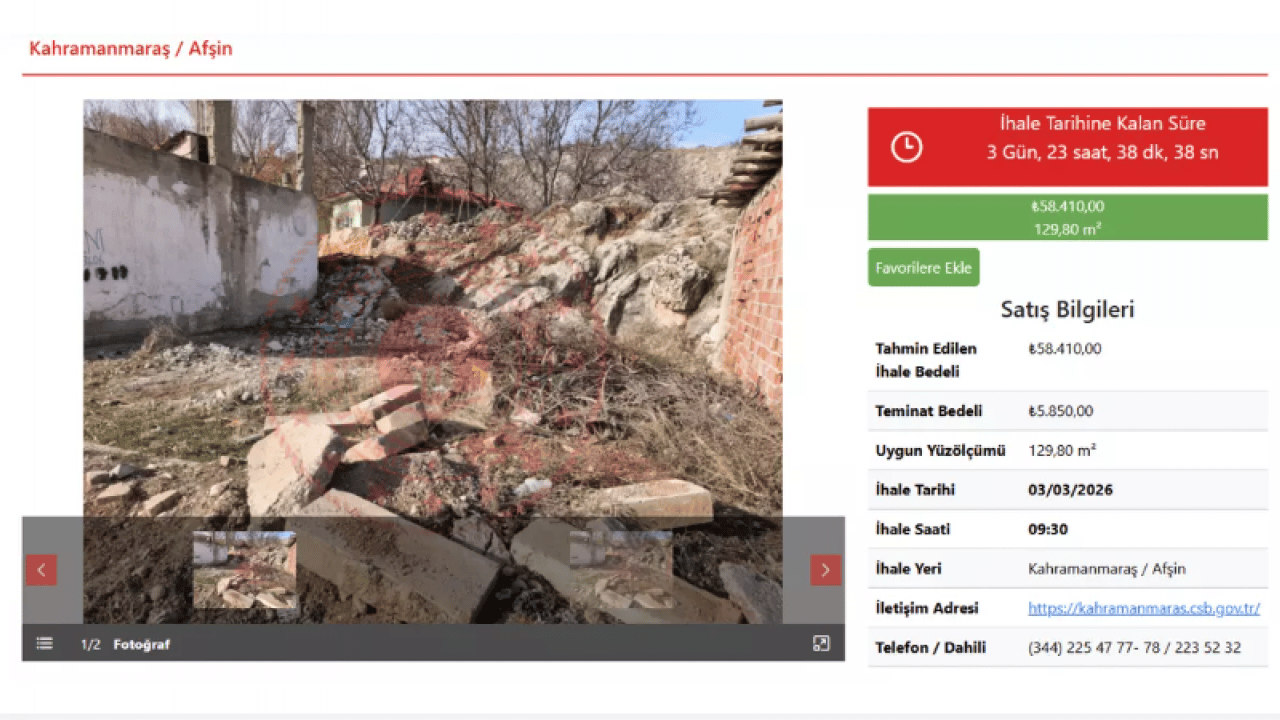Click the Kahramanmaraş / Afşin page heading

pyautogui.click(x=131, y=48)
